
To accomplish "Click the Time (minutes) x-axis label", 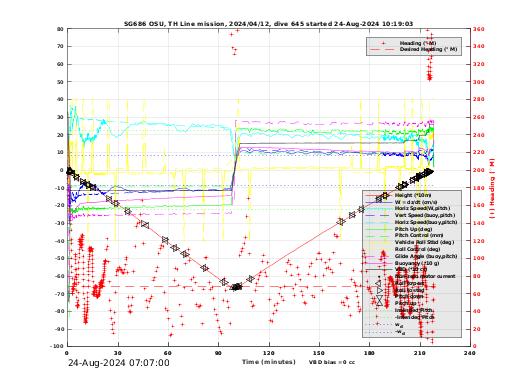I will (x=269, y=362).
